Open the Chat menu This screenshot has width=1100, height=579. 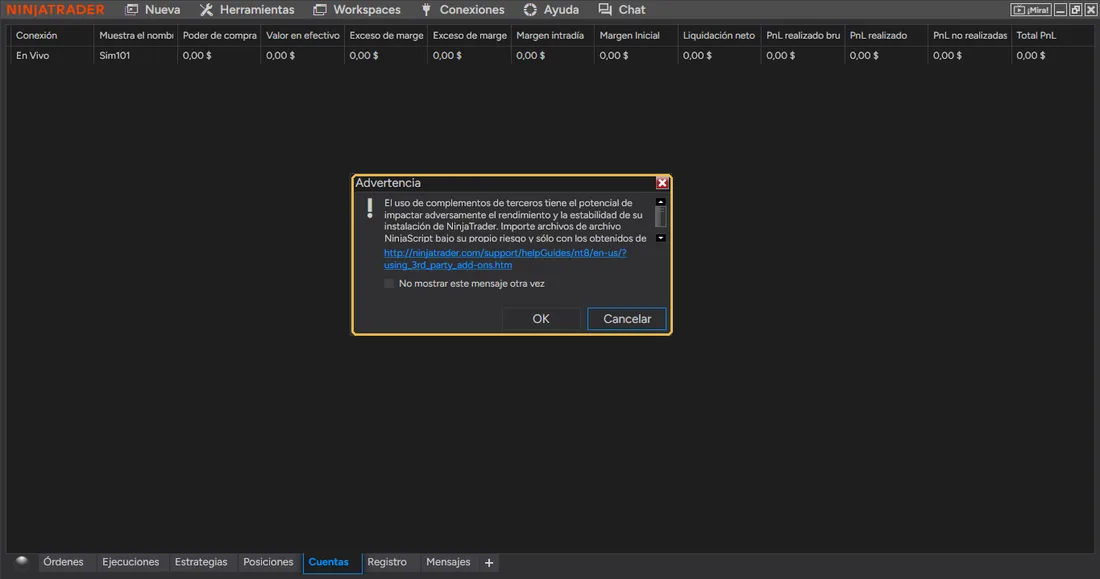[622, 10]
